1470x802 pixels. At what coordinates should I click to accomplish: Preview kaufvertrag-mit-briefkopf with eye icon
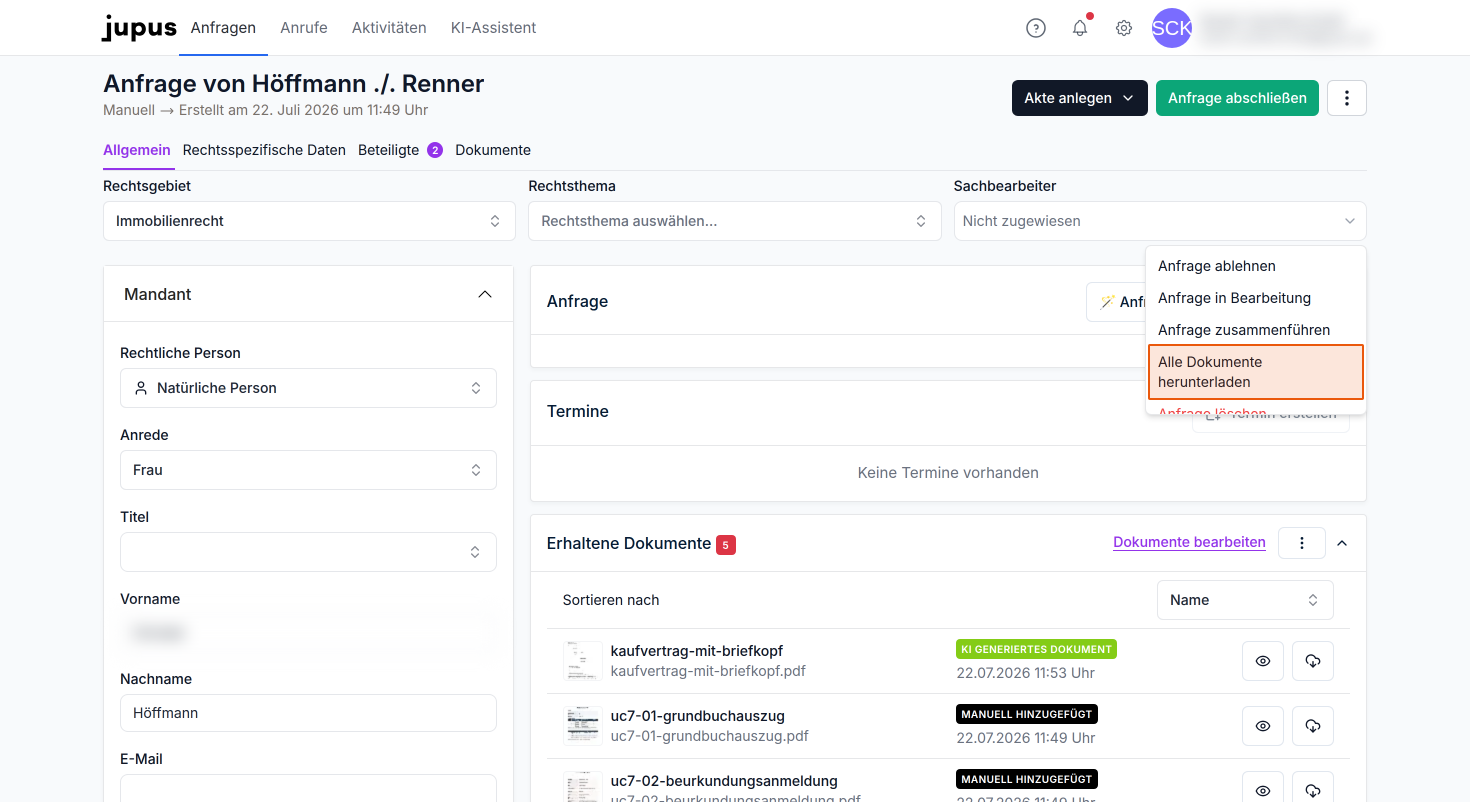[x=1263, y=661]
